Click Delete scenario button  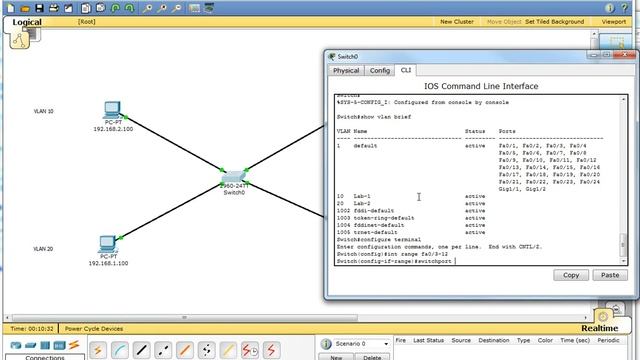coord(372,357)
